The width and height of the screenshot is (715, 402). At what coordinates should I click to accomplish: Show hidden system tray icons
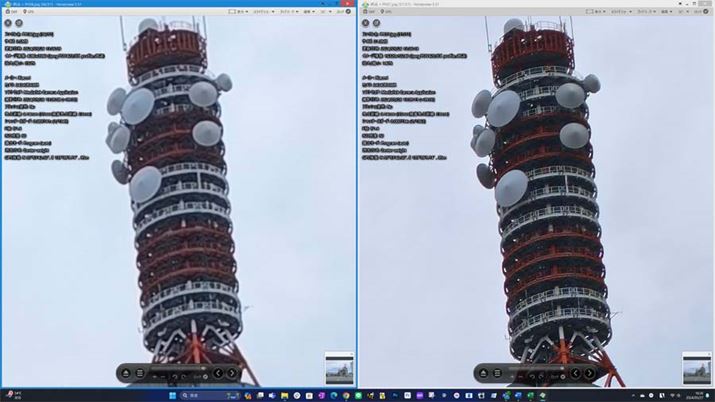(x=633, y=396)
